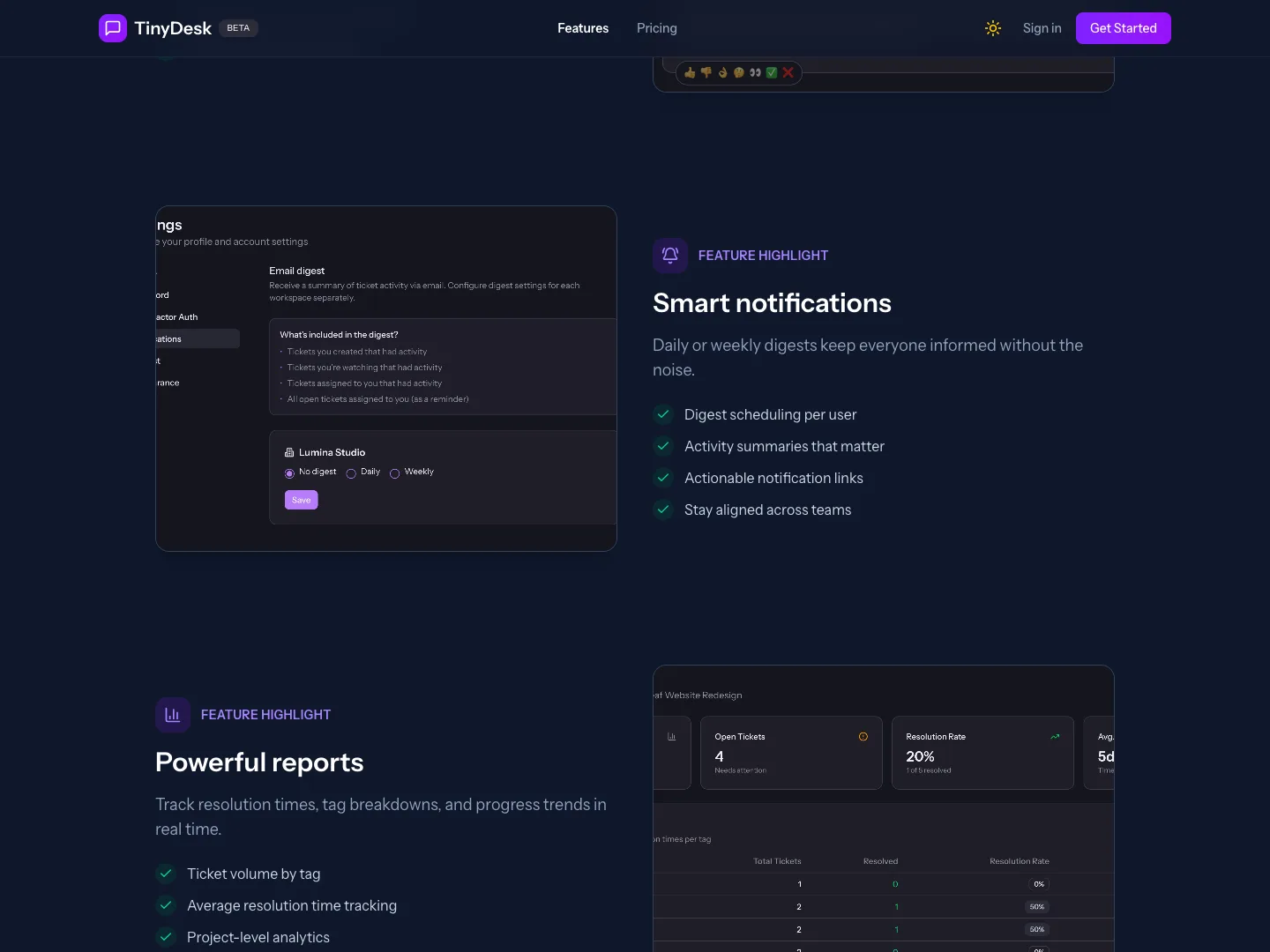Click the check icon beside Average resolution time tracking
The width and height of the screenshot is (1270, 952).
(166, 905)
